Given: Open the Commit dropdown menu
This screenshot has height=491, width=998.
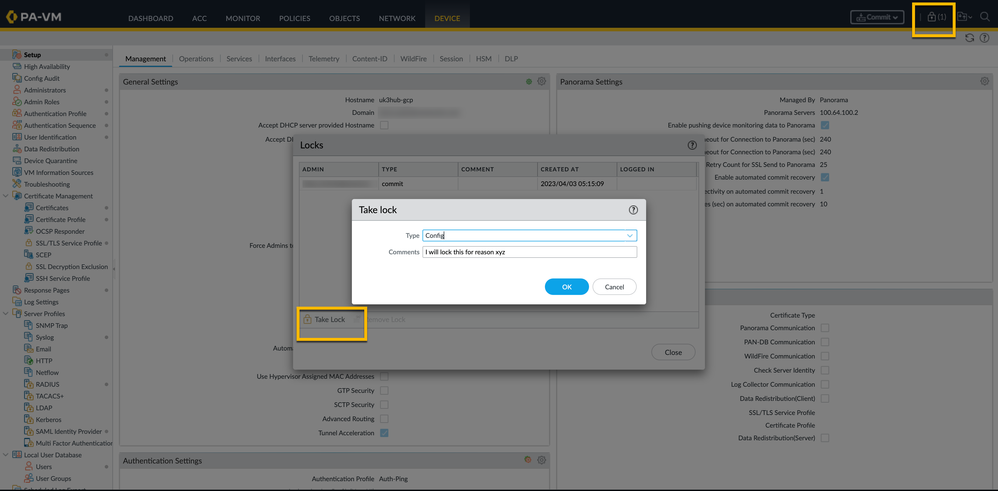Looking at the screenshot, I should [877, 17].
